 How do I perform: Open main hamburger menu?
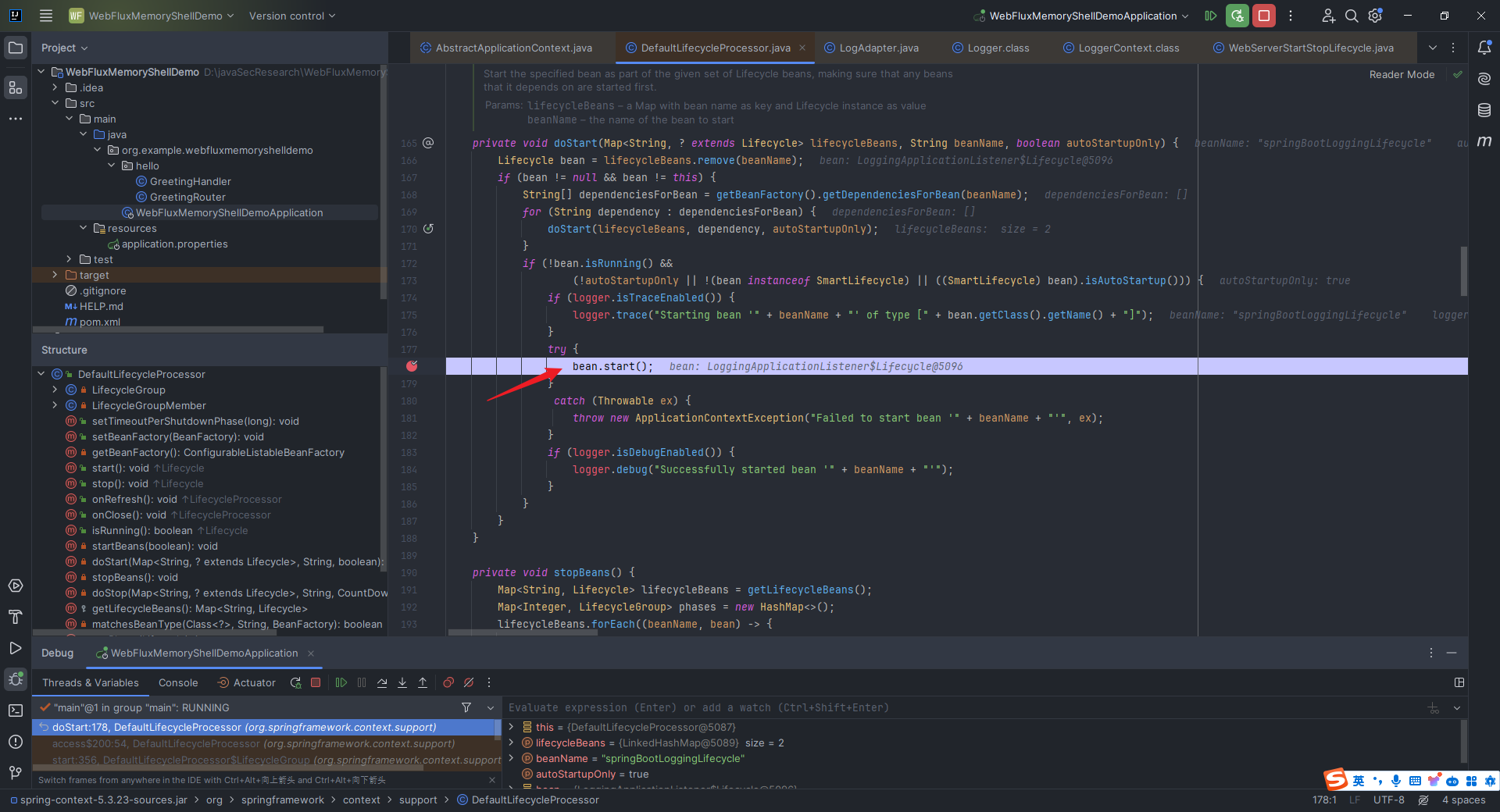(x=46, y=16)
